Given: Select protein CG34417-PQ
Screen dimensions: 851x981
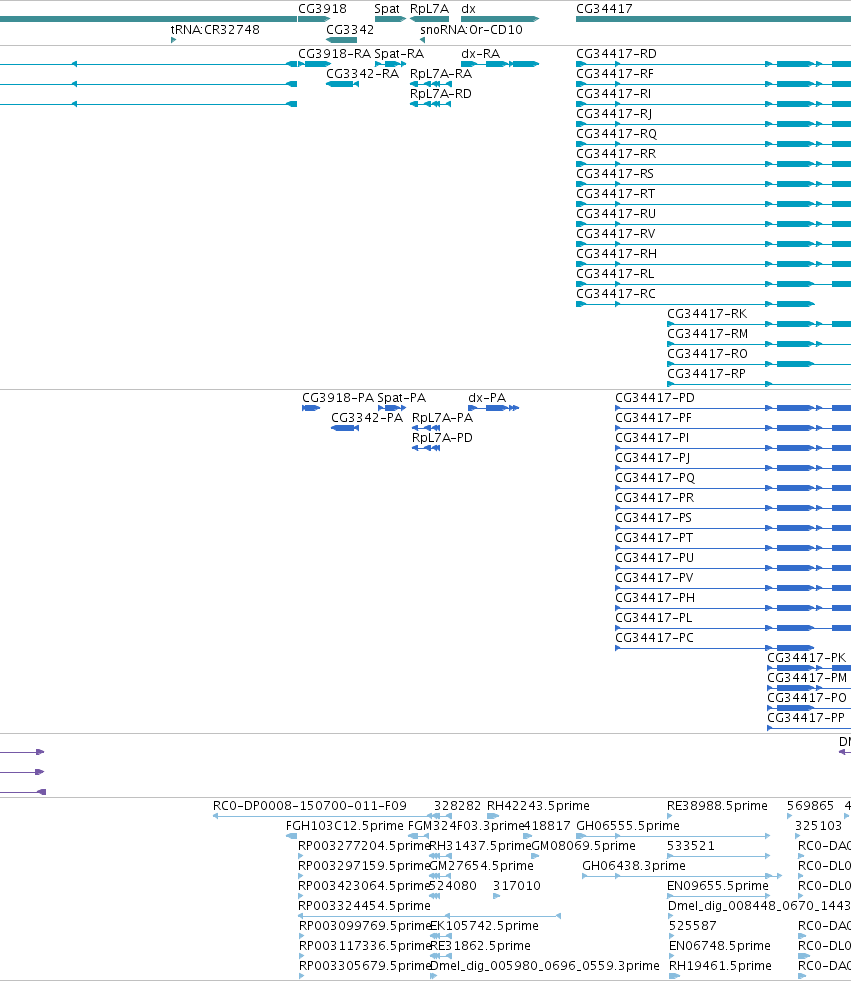Looking at the screenshot, I should point(655,478).
